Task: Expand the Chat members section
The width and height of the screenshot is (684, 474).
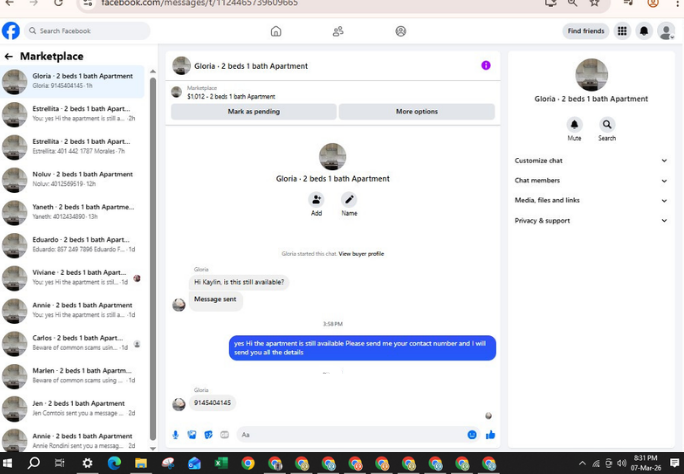Action: 591,181
